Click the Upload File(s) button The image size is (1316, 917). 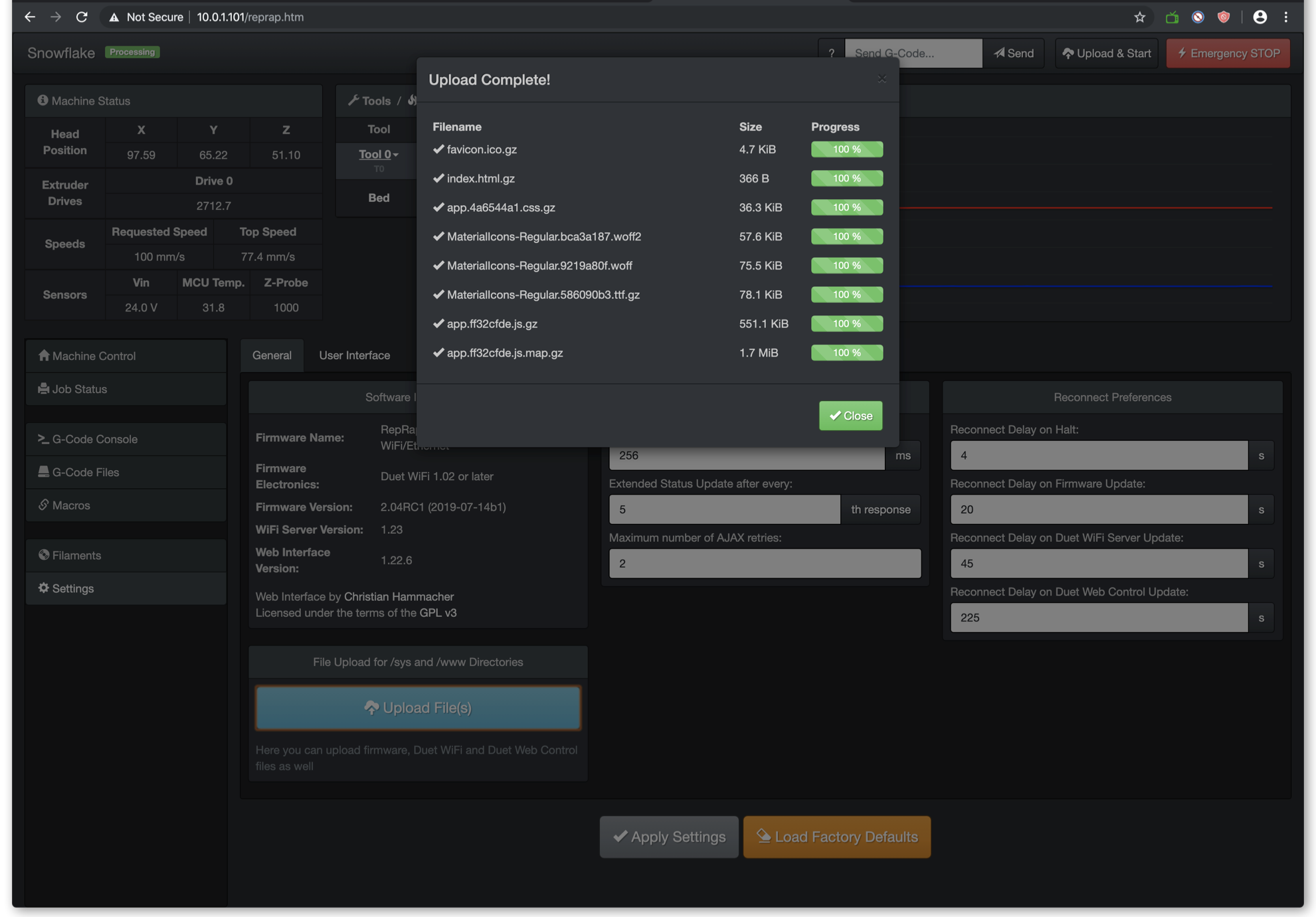418,708
